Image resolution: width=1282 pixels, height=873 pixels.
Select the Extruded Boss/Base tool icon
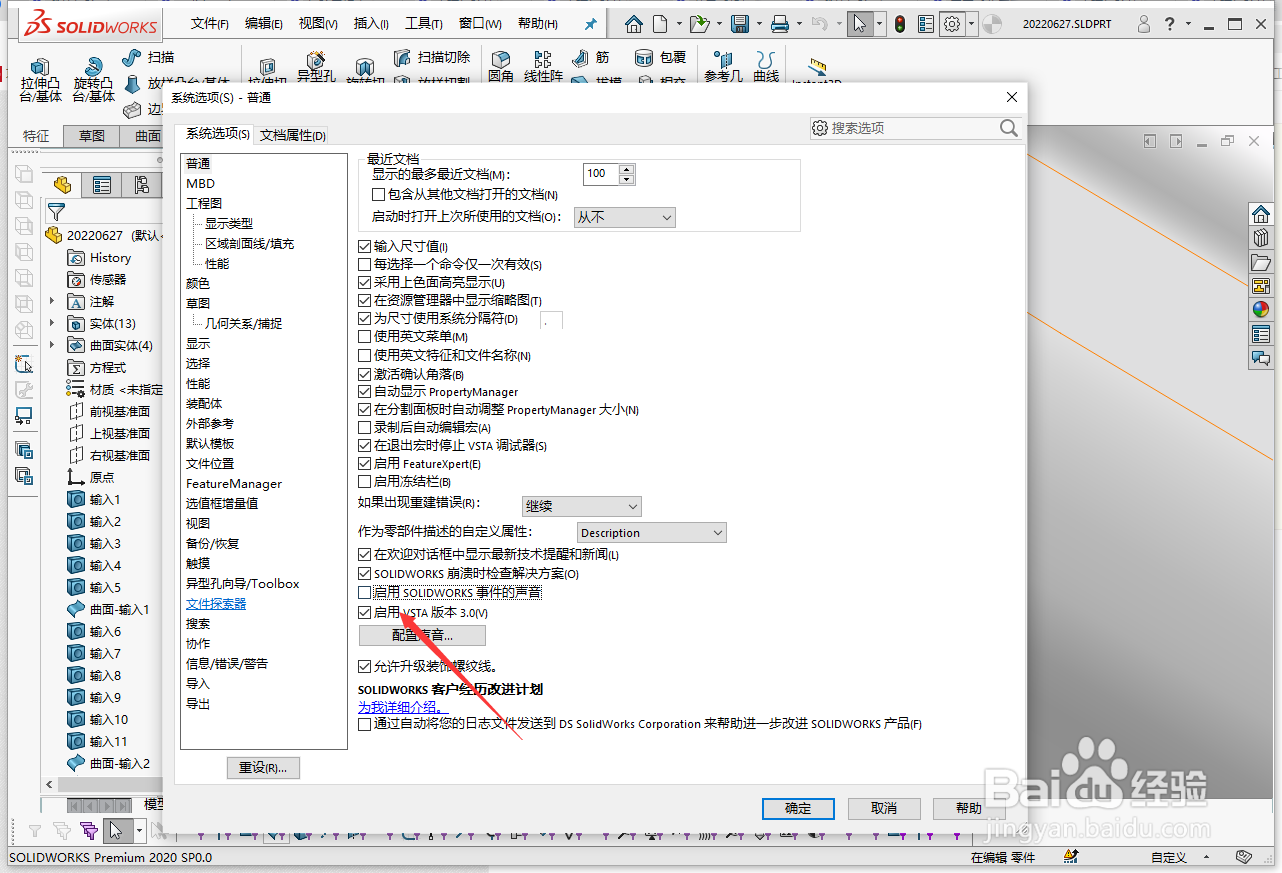40,67
